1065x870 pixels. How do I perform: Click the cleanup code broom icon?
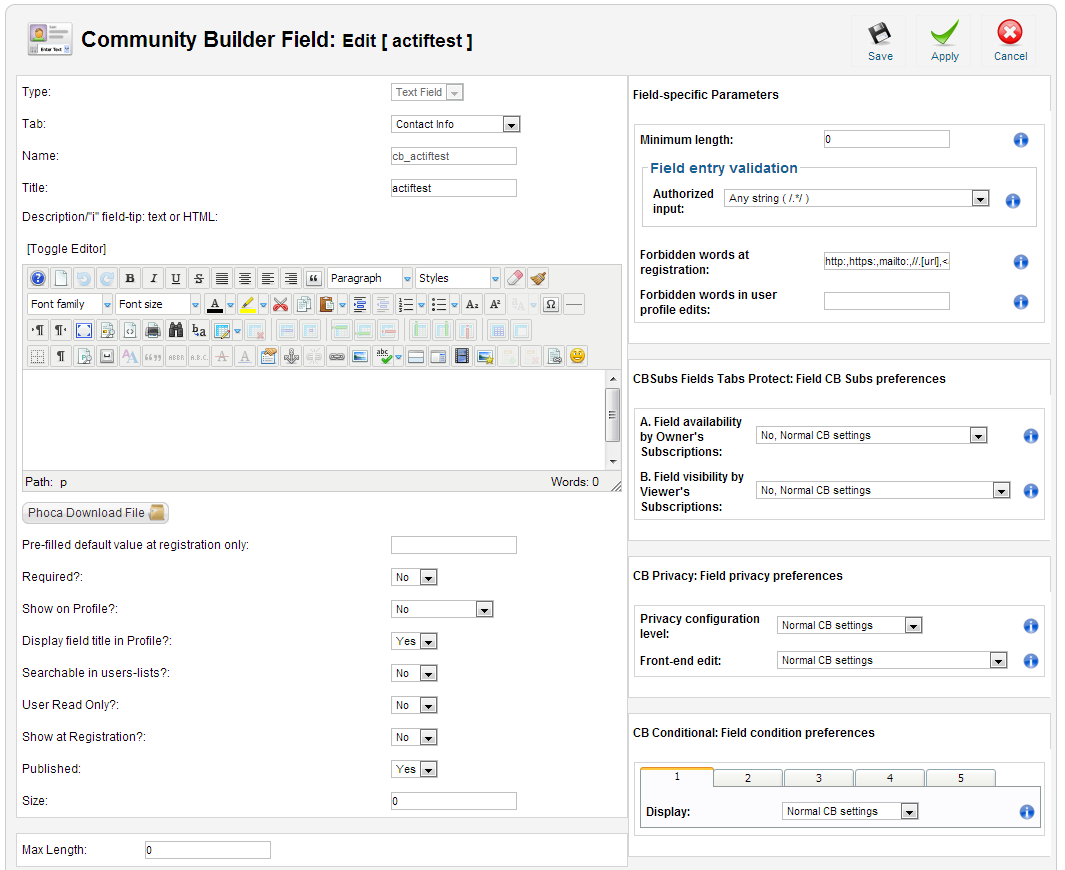tap(538, 278)
